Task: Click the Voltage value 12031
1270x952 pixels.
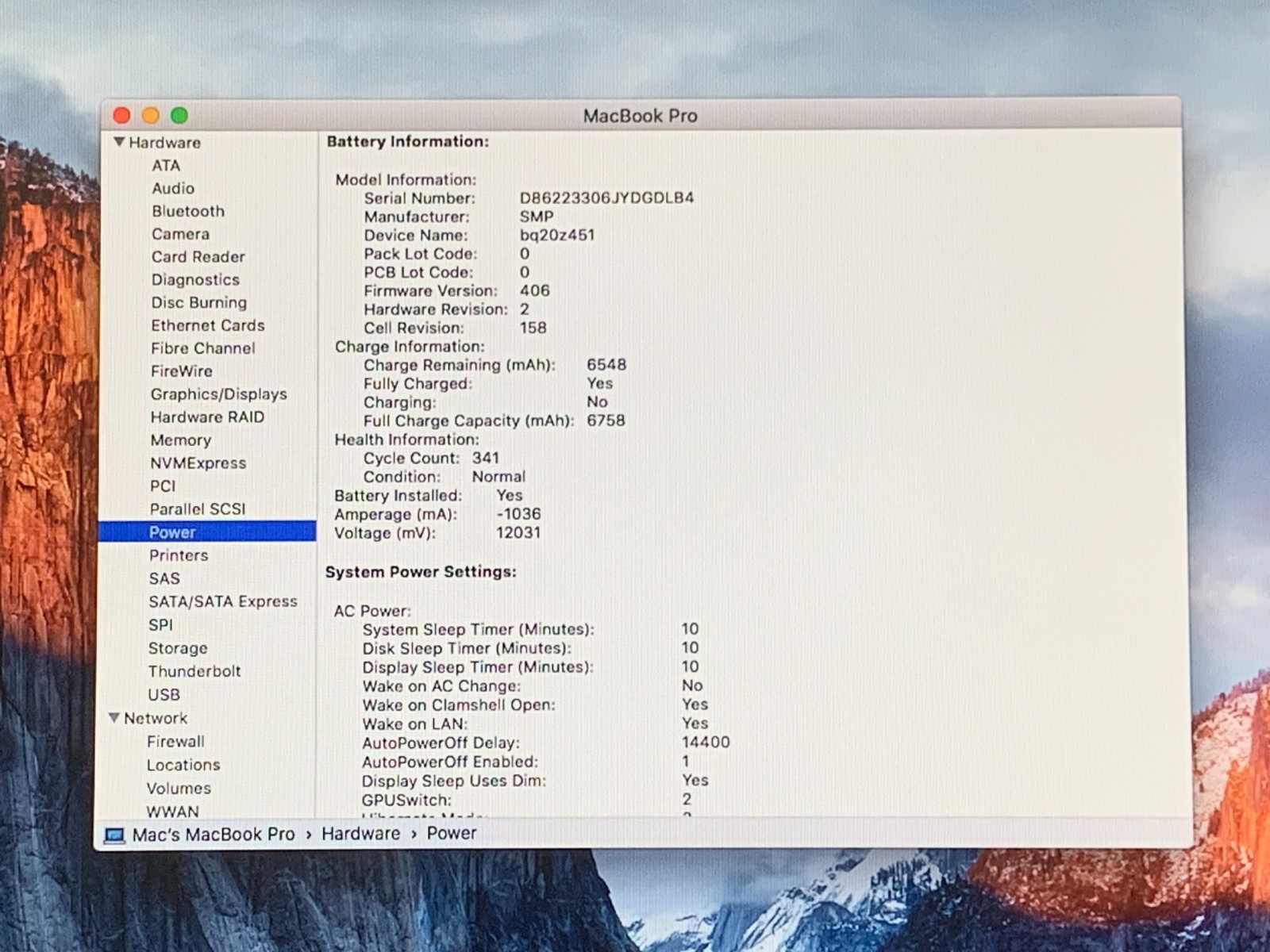Action: tap(518, 533)
